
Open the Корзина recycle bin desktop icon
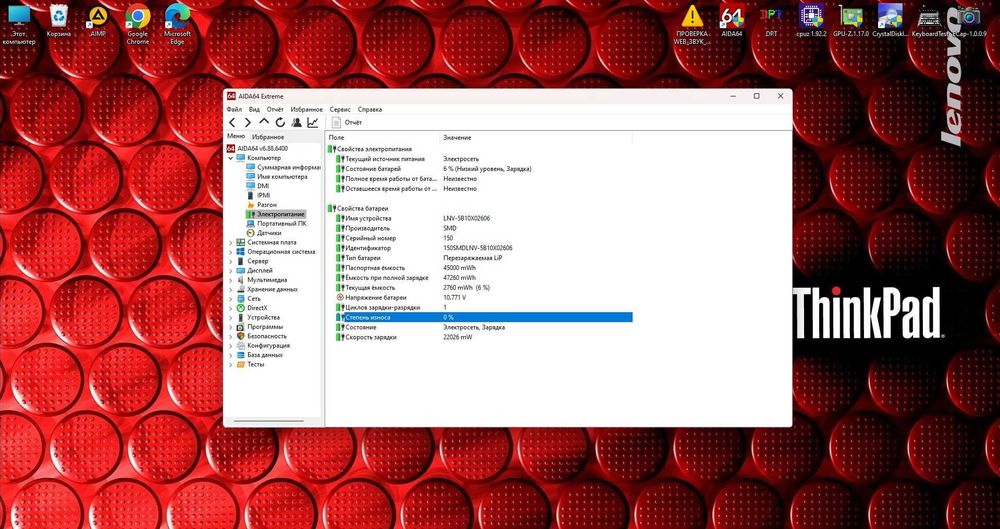point(59,22)
